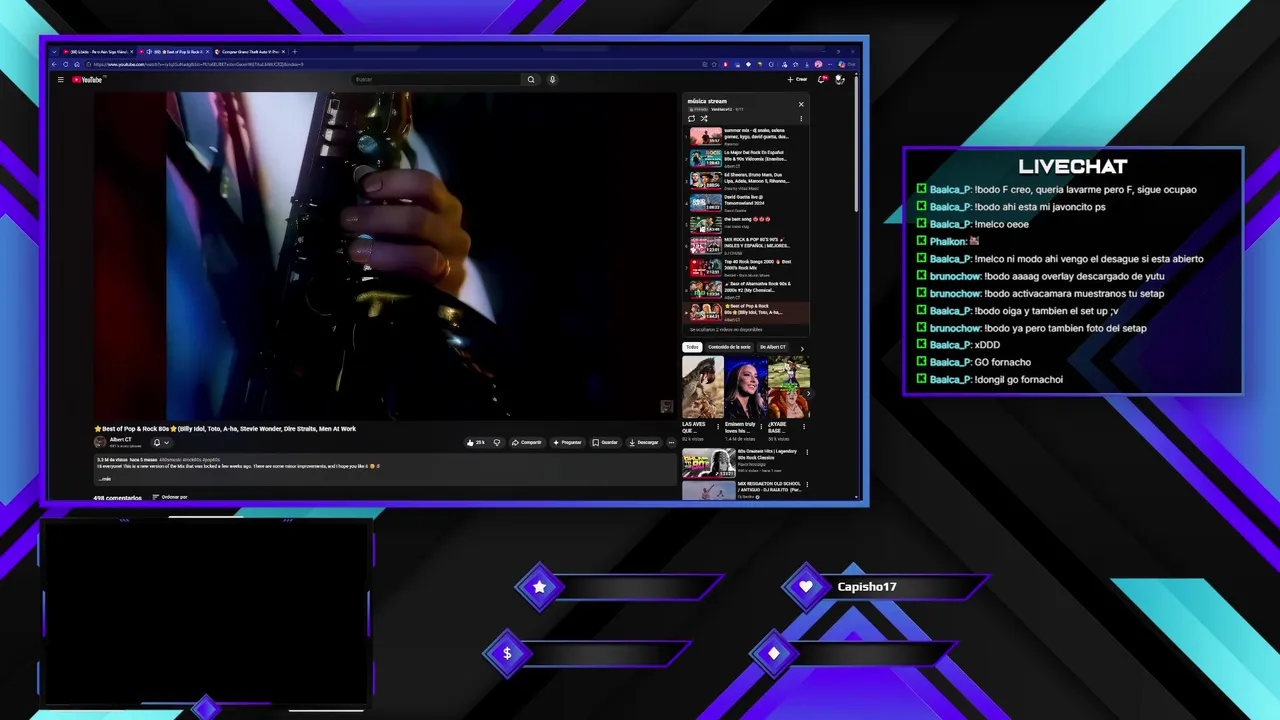Activate voice search microphone
The width and height of the screenshot is (1280, 720).
tap(552, 79)
